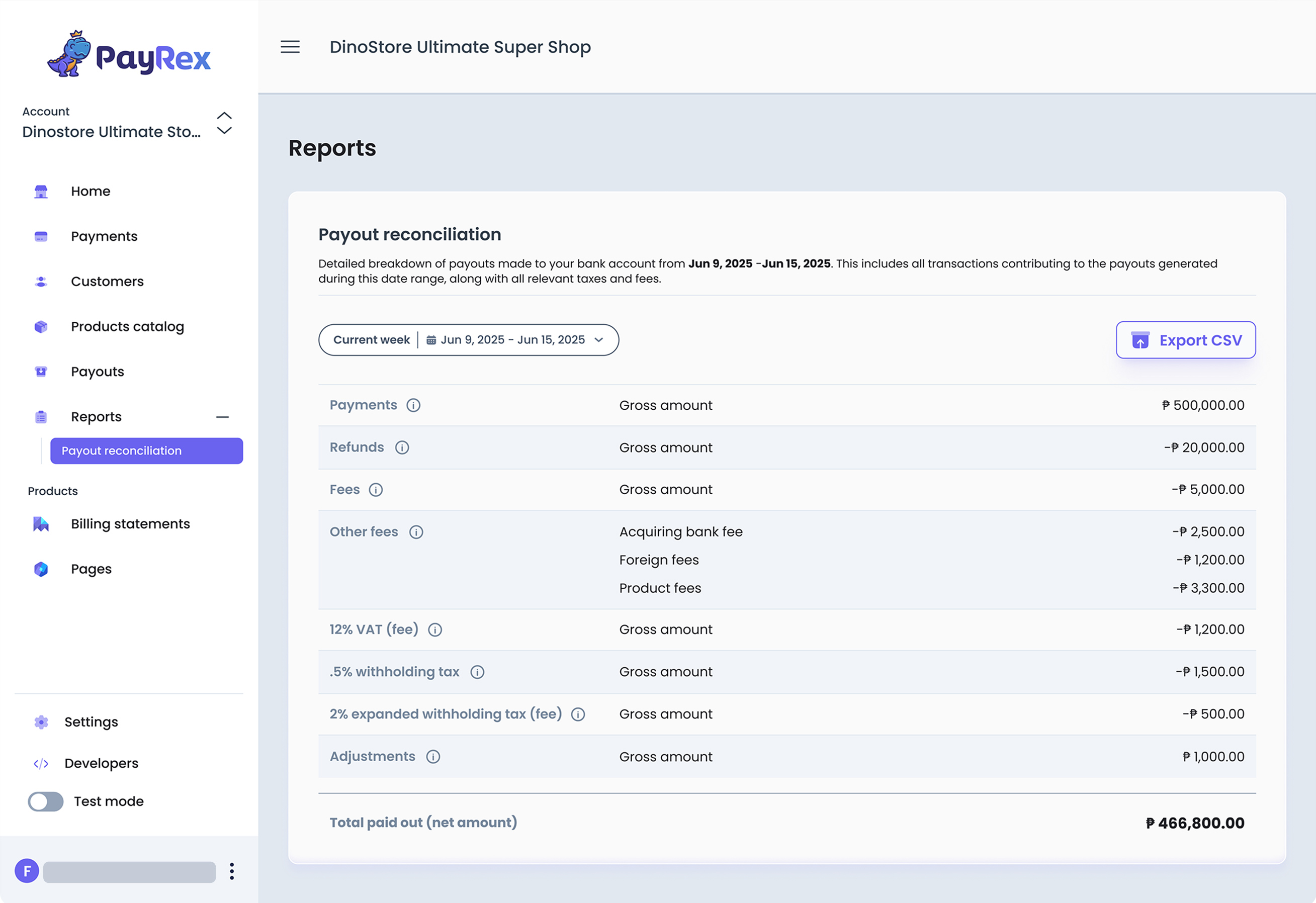
Task: Click info icon beside 12% VAT (fee)
Action: pyautogui.click(x=435, y=630)
